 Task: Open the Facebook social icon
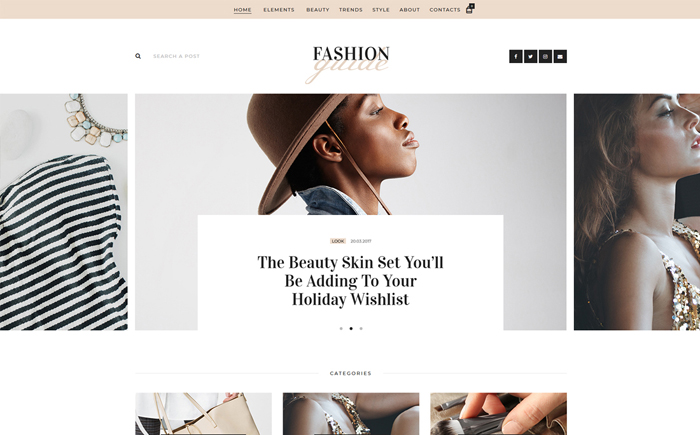click(x=516, y=56)
